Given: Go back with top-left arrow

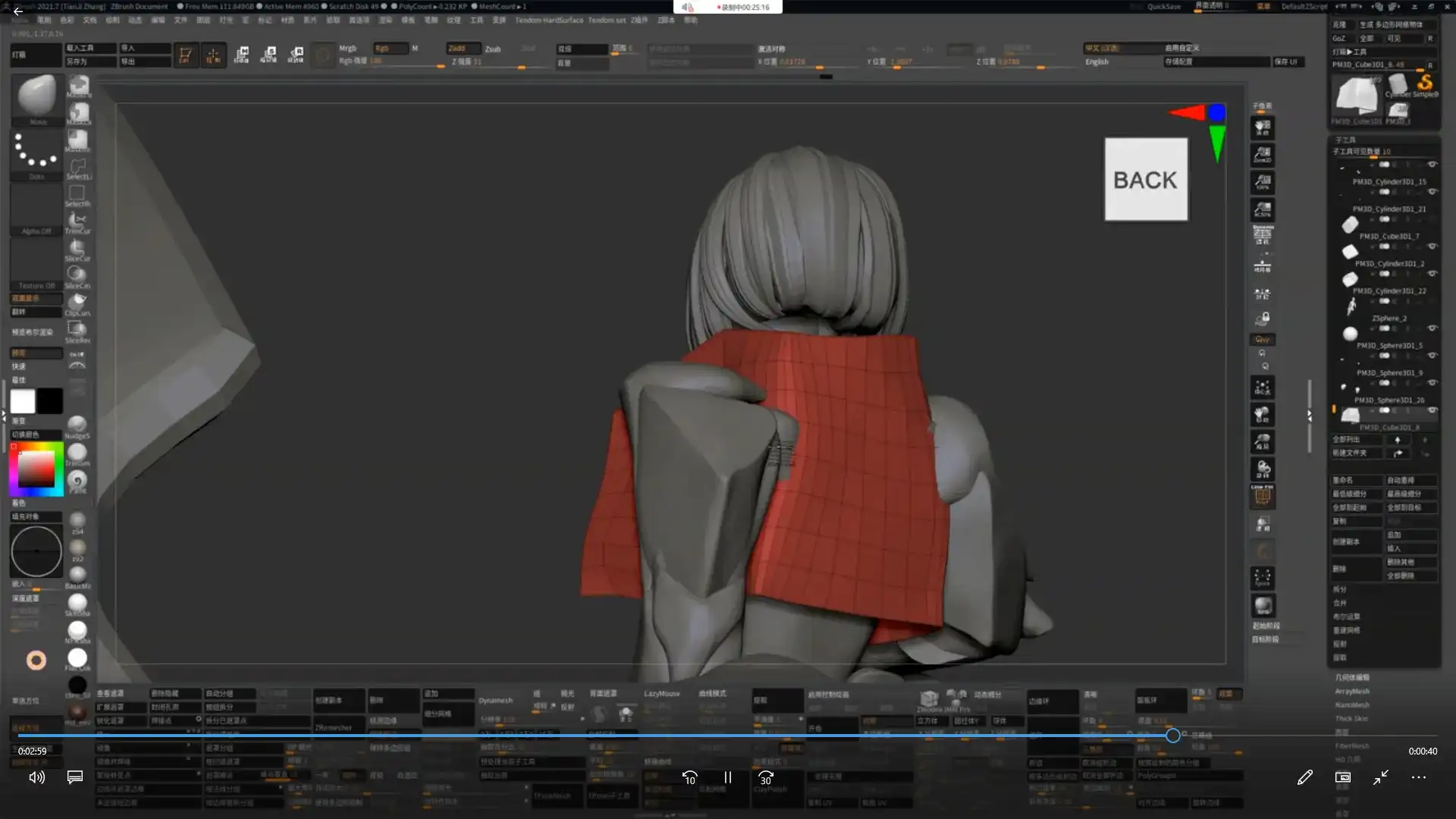Looking at the screenshot, I should [x=18, y=11].
